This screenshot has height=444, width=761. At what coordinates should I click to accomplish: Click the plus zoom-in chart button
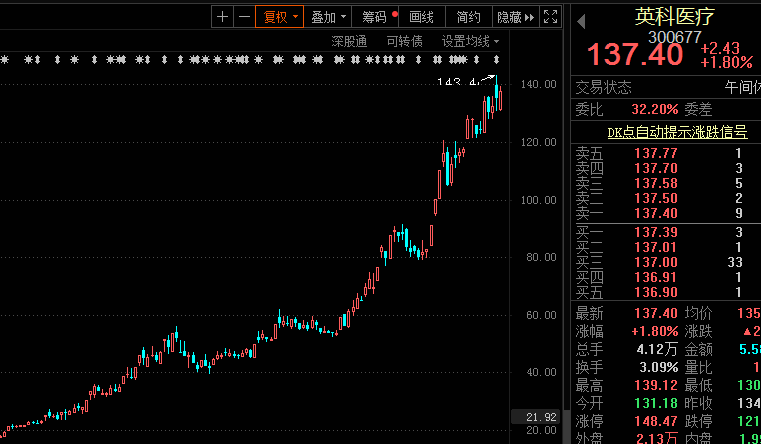222,17
